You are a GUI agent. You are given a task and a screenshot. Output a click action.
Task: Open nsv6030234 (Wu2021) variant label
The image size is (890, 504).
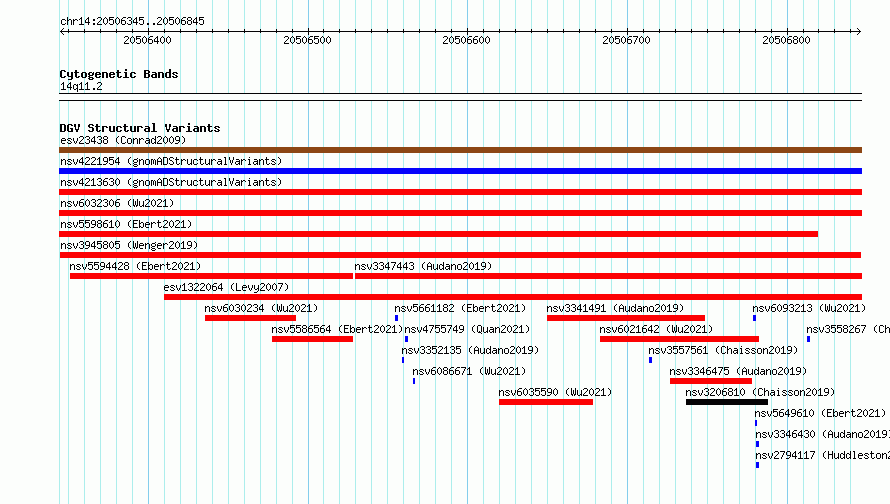pos(261,308)
